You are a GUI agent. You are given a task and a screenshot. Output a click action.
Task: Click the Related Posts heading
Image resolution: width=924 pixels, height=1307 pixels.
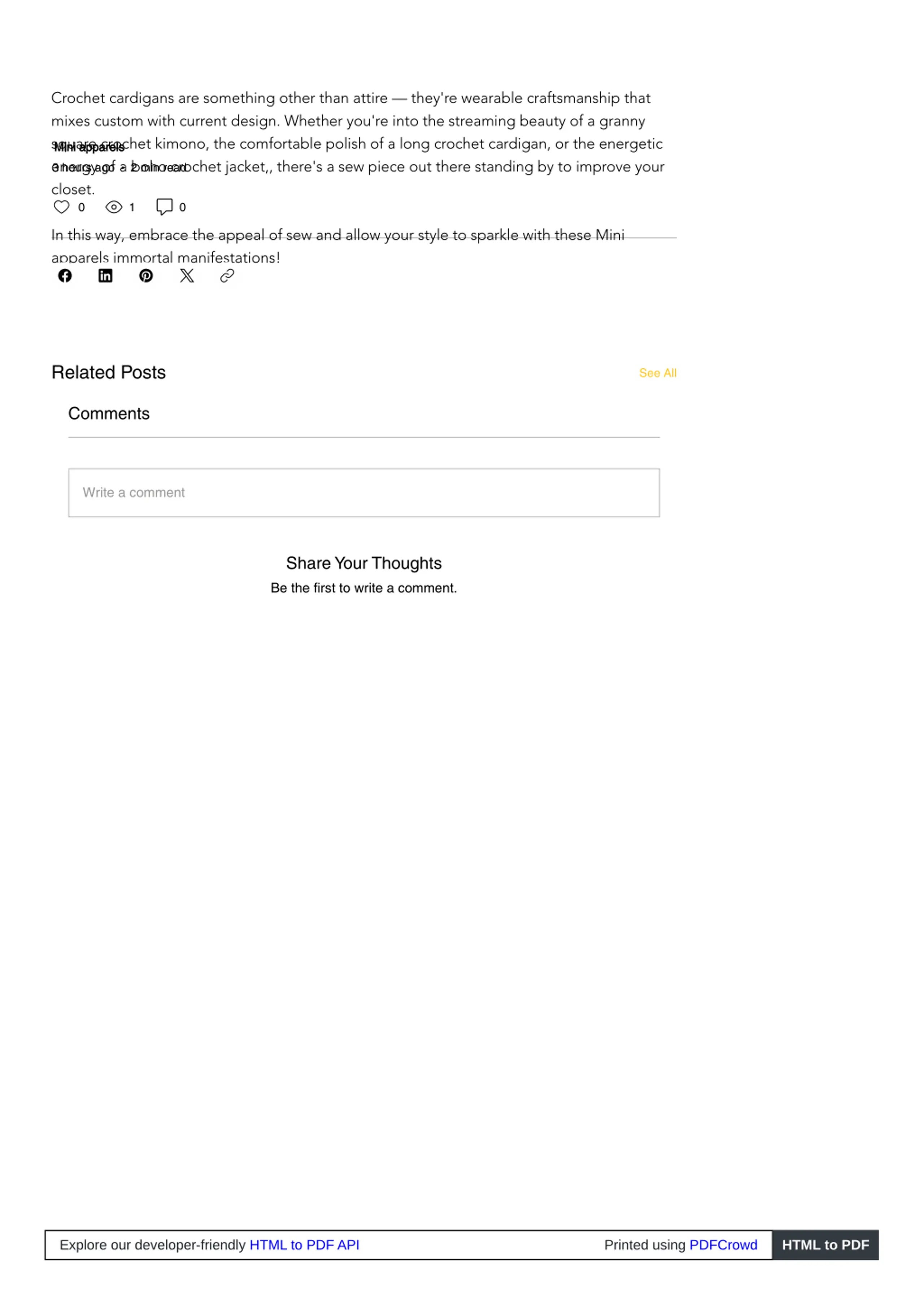(x=109, y=372)
